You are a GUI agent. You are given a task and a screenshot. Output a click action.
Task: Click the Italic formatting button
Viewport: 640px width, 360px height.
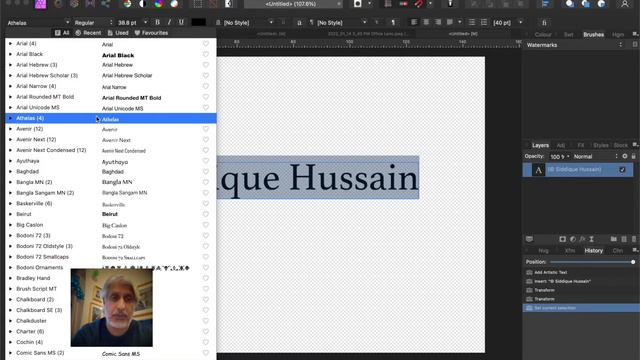(169, 22)
